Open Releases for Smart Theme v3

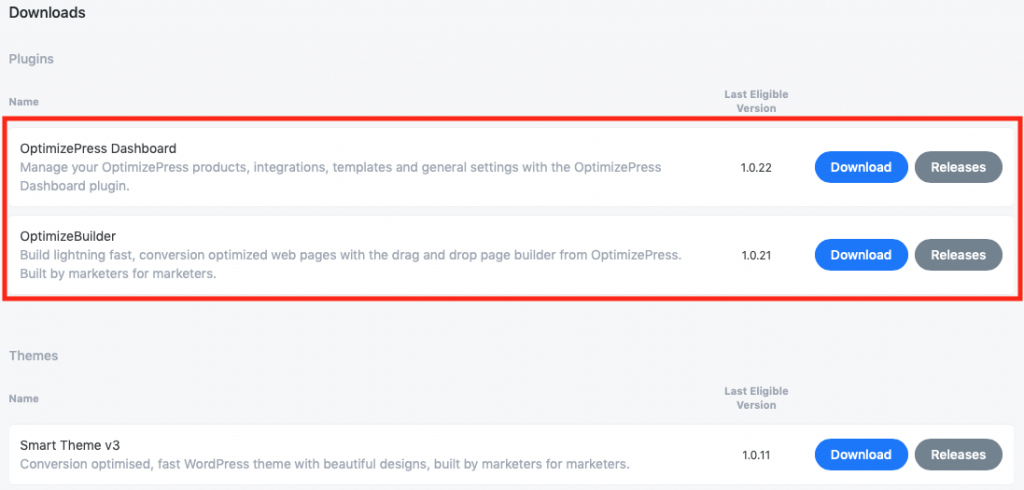(958, 455)
